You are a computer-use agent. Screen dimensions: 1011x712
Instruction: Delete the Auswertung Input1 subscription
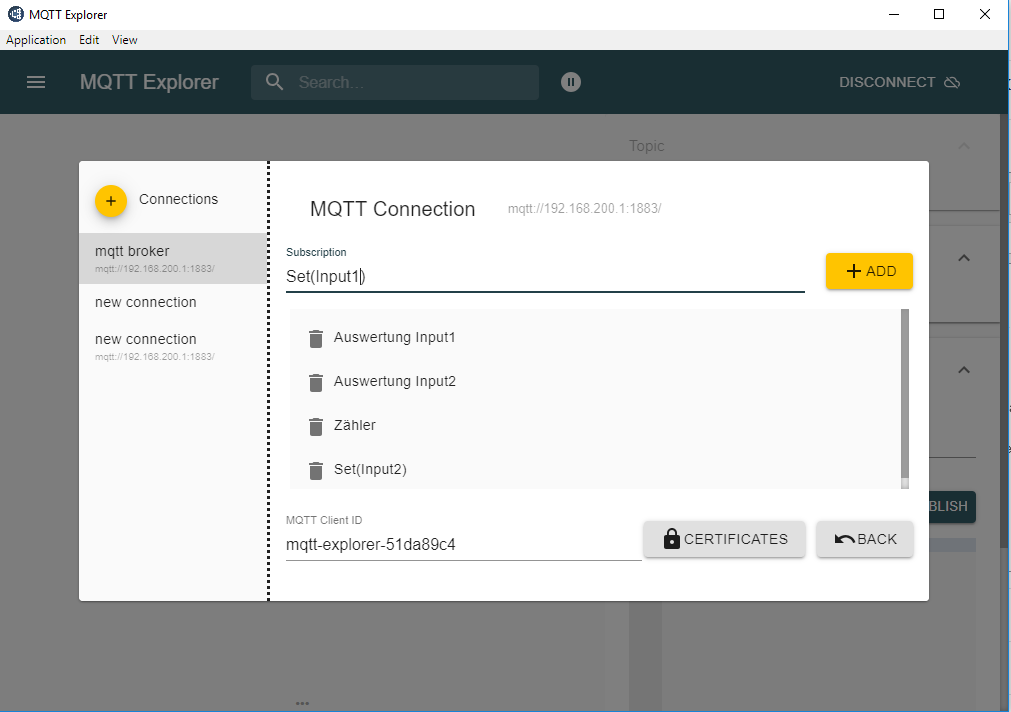click(x=316, y=338)
